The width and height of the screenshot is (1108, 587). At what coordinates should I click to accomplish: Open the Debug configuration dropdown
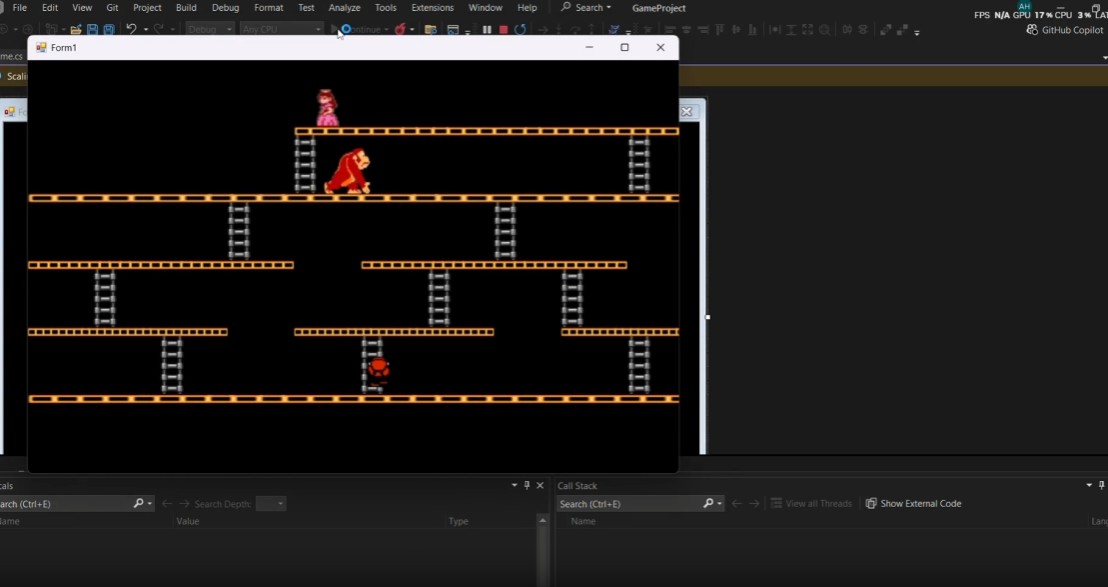[210, 30]
